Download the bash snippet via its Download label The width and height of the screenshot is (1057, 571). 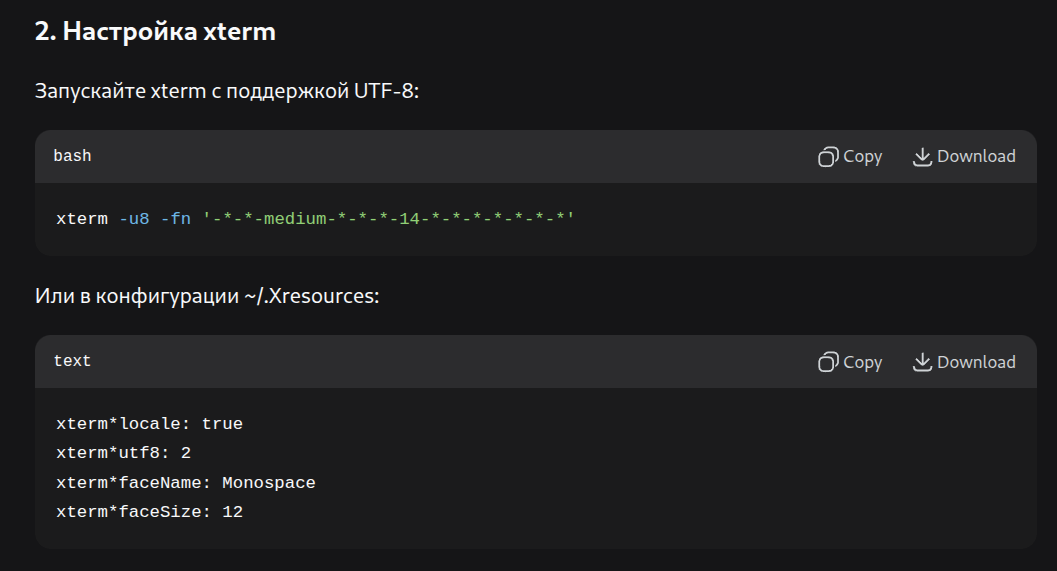[976, 156]
